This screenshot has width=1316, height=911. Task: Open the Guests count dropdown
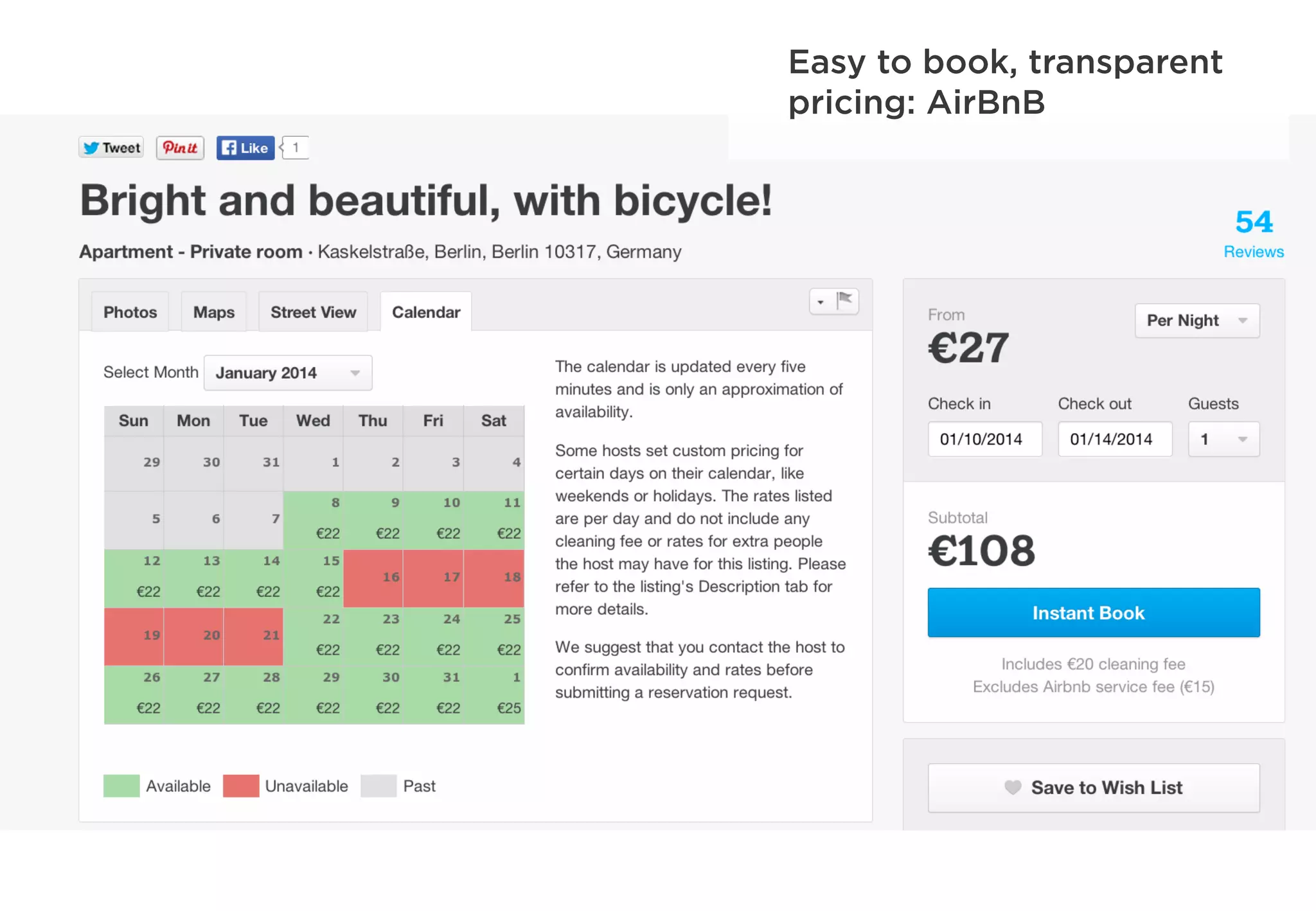point(1223,439)
